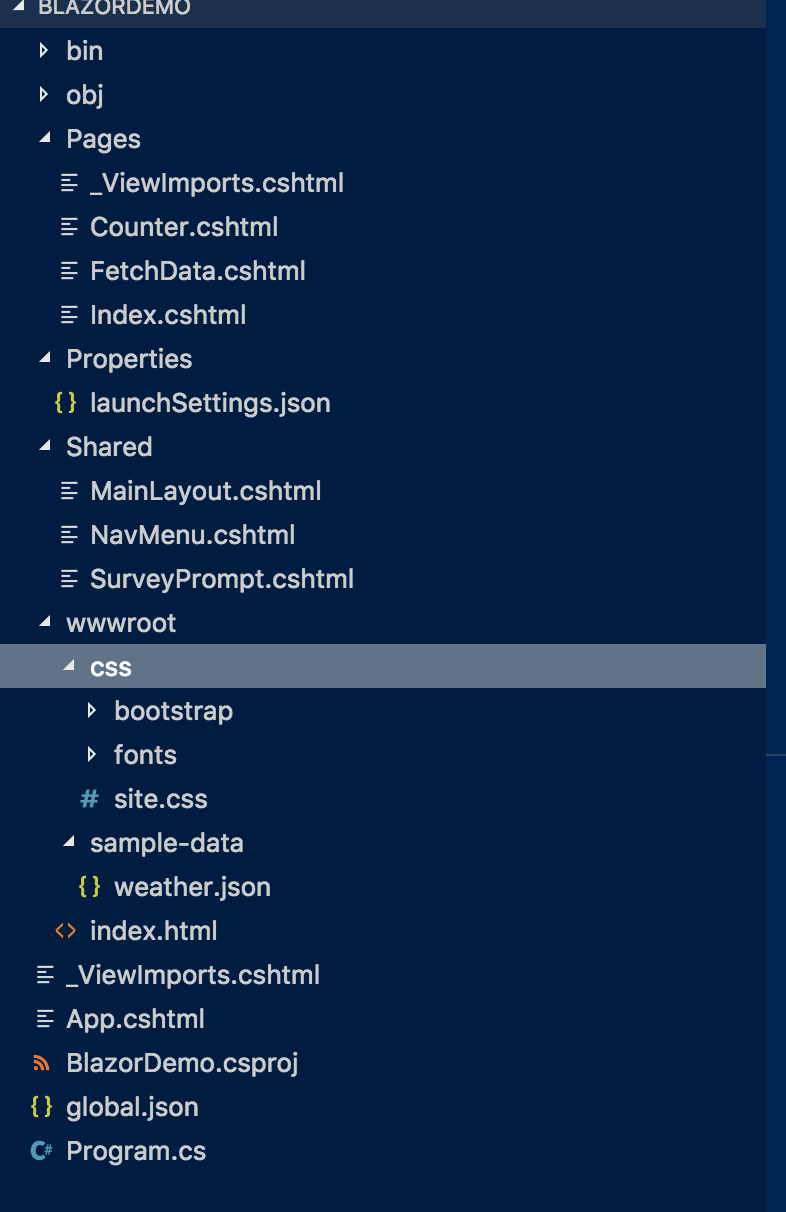
Task: Expand the obj folder
Action: tap(43, 94)
